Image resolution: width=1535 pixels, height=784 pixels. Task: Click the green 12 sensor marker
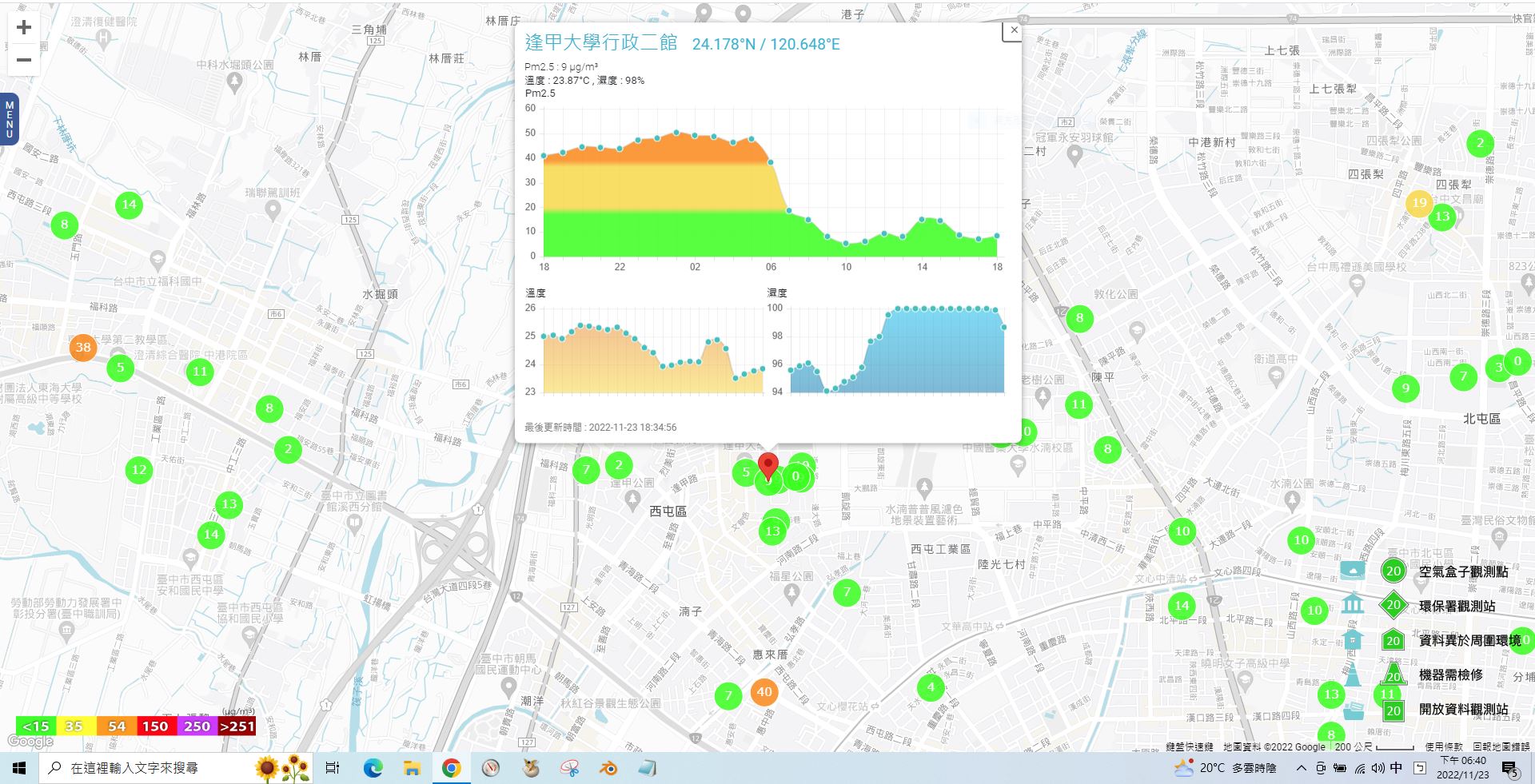click(x=139, y=469)
